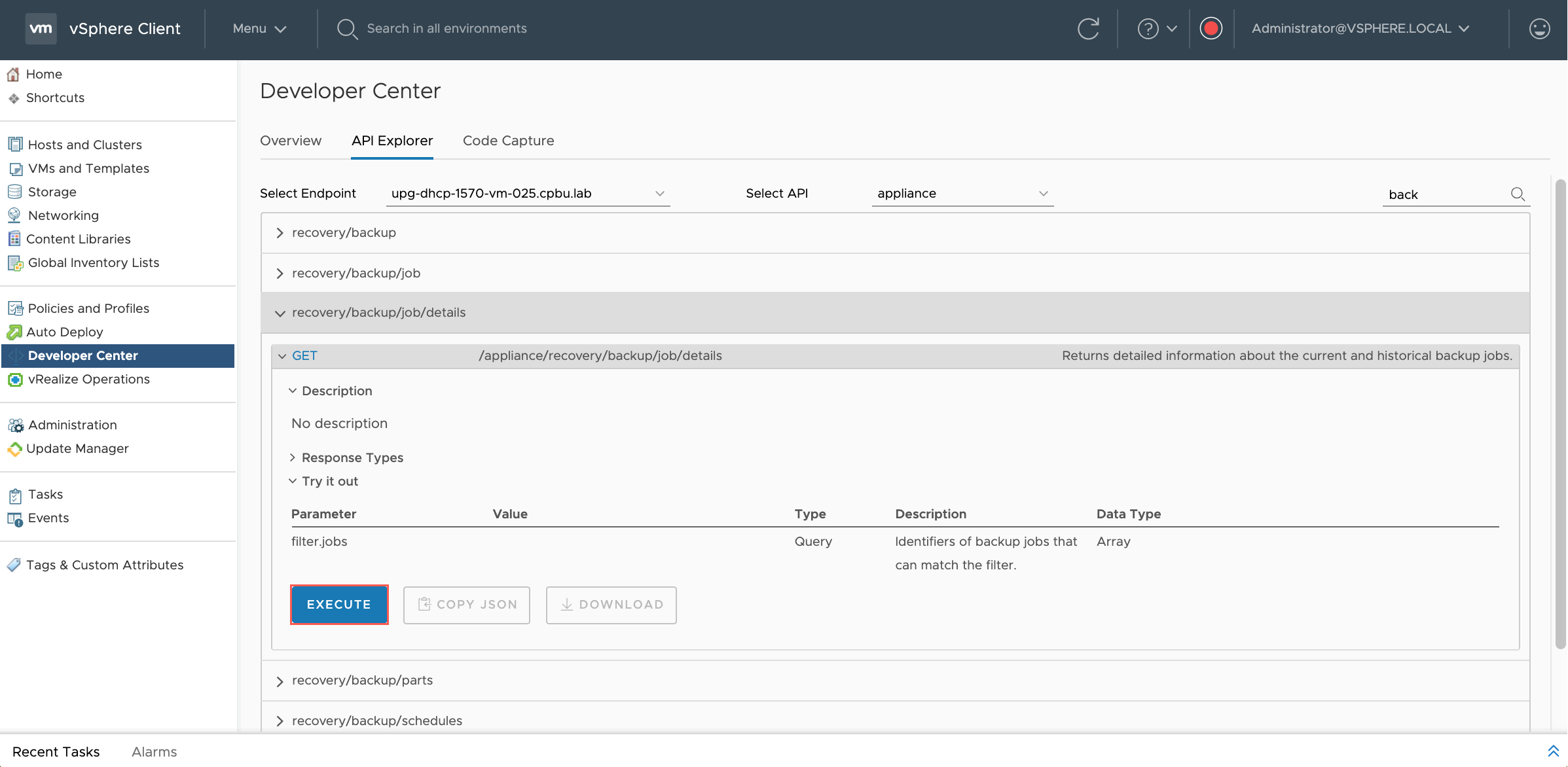Click the search magnifier in API filter
Screen dimensions: 1568x767
point(1518,194)
